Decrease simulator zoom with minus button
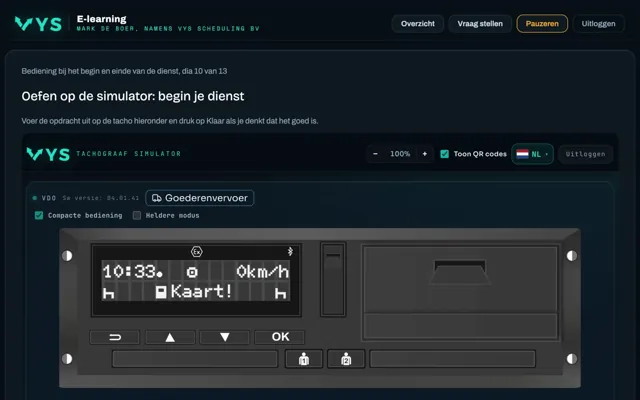 click(x=376, y=154)
